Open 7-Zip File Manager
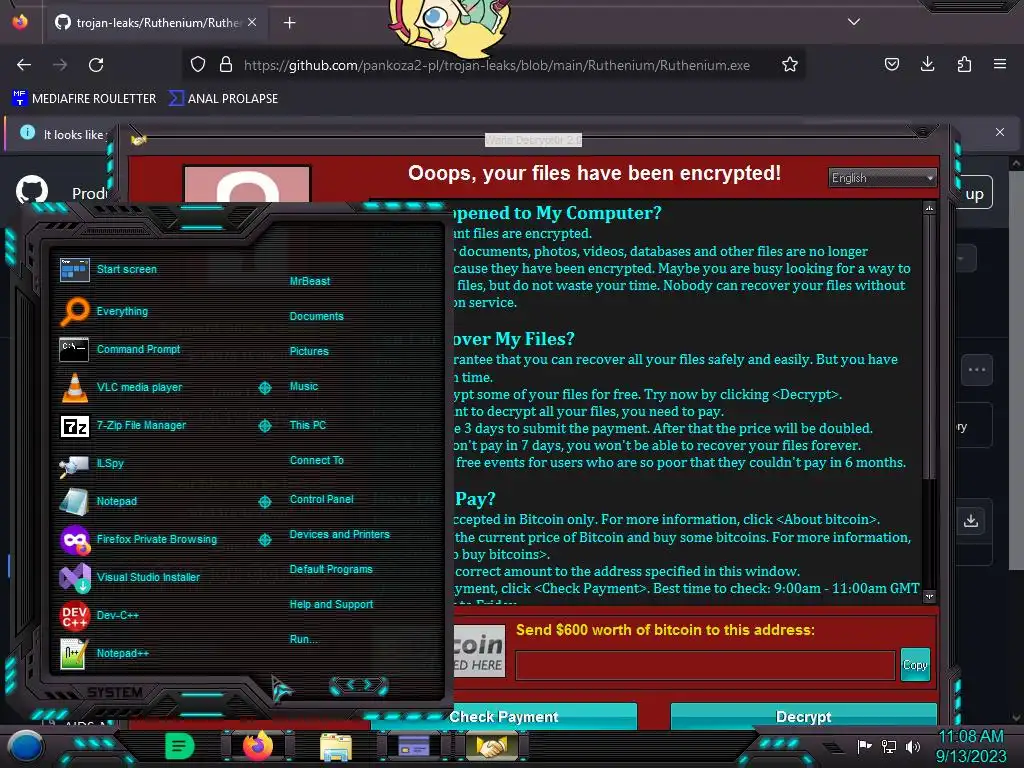 click(x=123, y=426)
